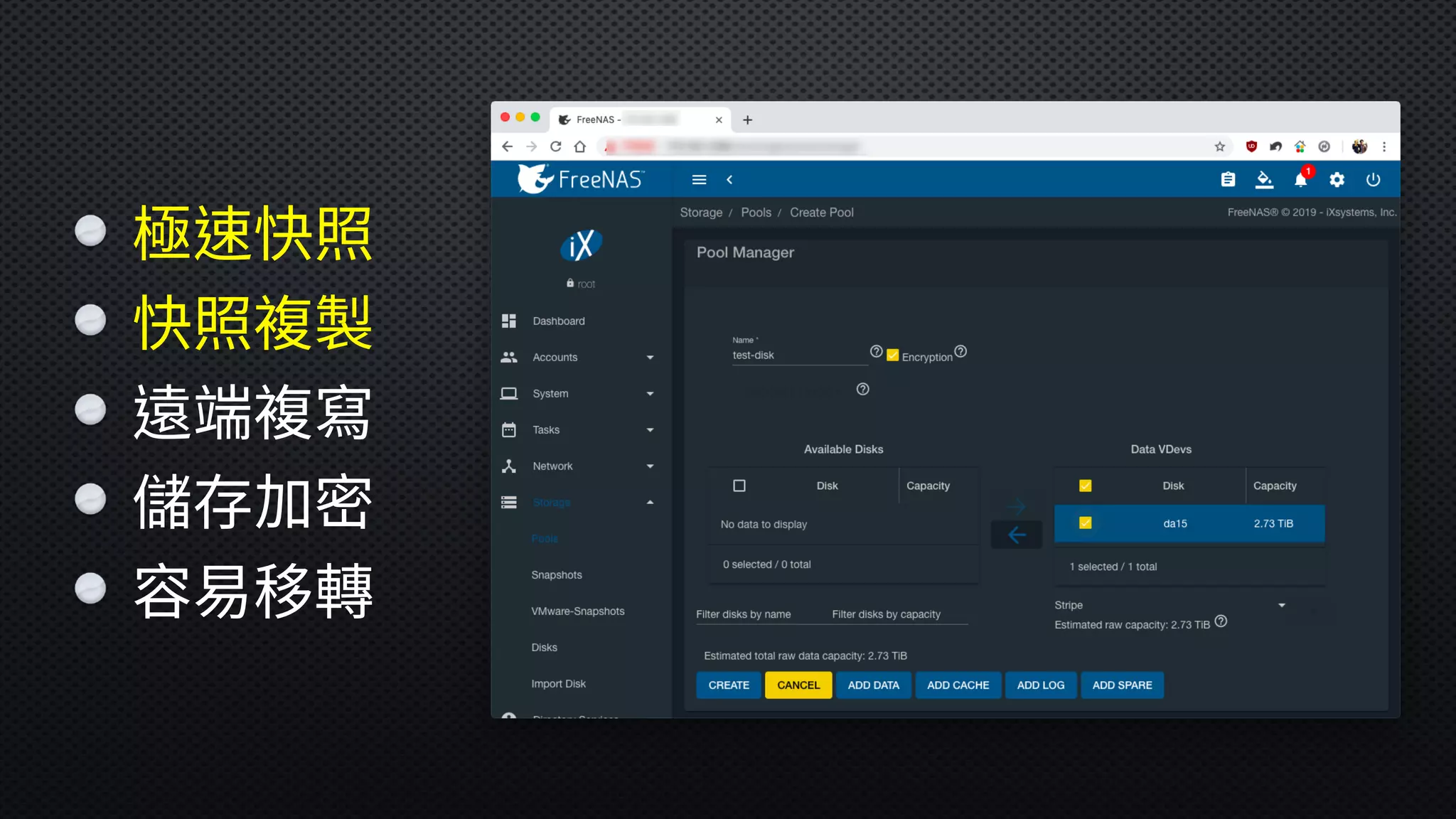The image size is (1456, 819).
Task: Click the Pools breadcrumb link
Action: click(x=756, y=213)
